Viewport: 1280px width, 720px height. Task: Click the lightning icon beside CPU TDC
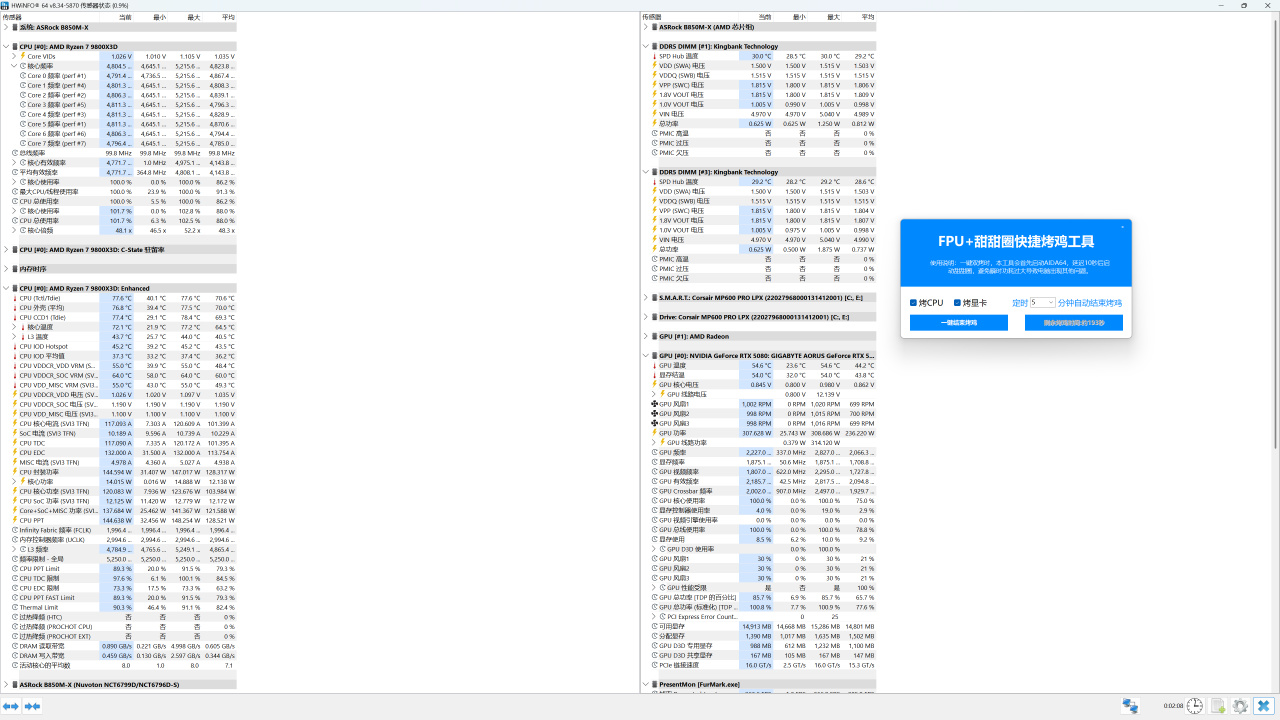15,443
